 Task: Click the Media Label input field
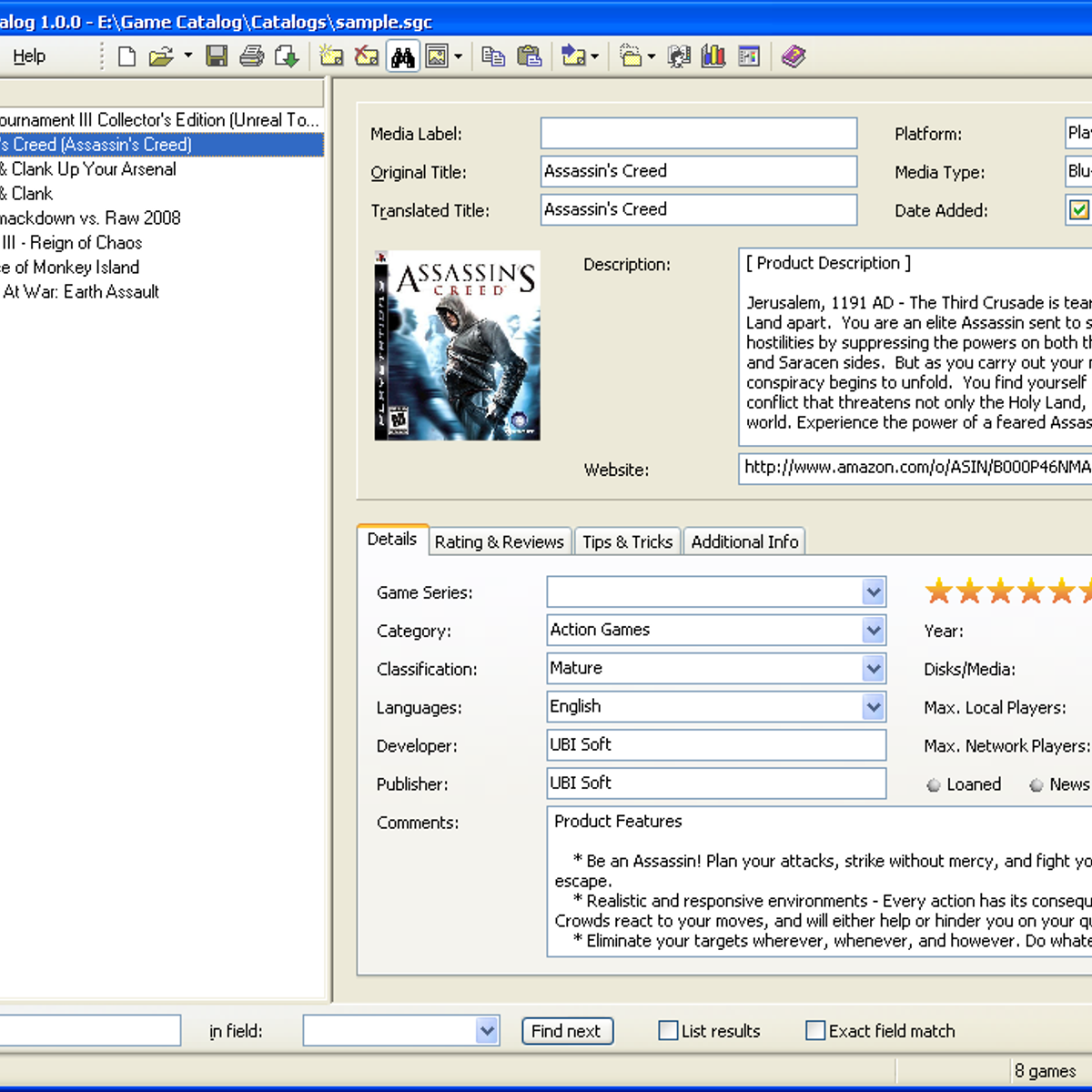(x=699, y=133)
